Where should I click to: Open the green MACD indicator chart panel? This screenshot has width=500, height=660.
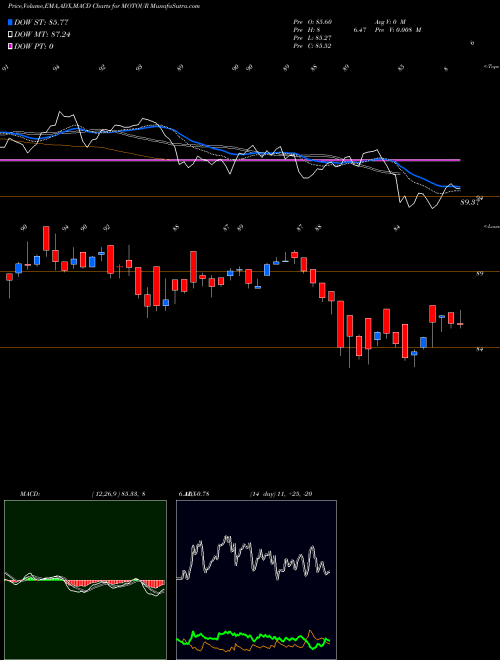click(x=85, y=580)
